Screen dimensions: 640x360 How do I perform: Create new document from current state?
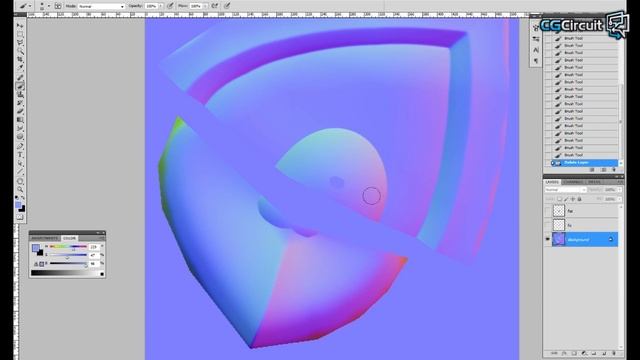(x=592, y=170)
